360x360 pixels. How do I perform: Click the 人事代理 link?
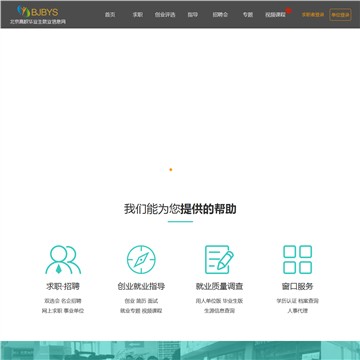tap(298, 311)
